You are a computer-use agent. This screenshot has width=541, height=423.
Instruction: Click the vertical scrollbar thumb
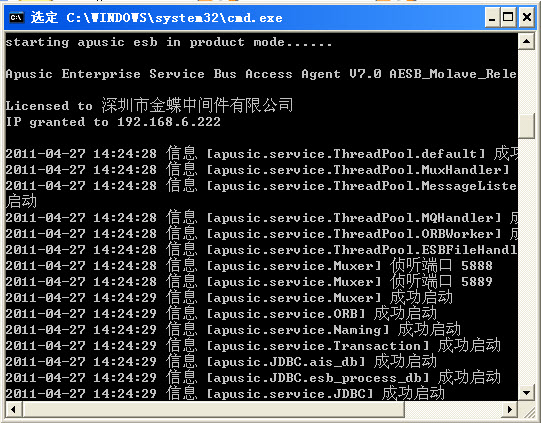[527, 126]
